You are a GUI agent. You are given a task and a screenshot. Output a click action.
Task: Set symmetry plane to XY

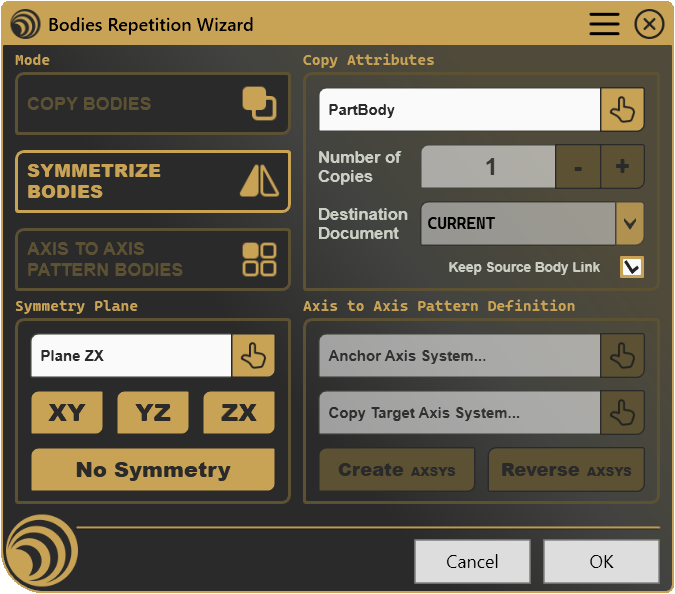click(x=67, y=412)
